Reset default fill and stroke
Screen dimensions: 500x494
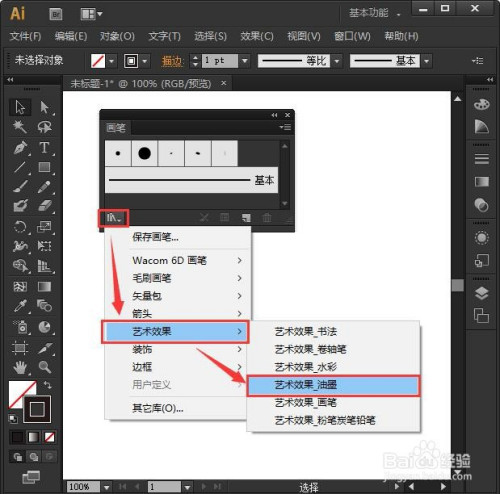tap(13, 419)
